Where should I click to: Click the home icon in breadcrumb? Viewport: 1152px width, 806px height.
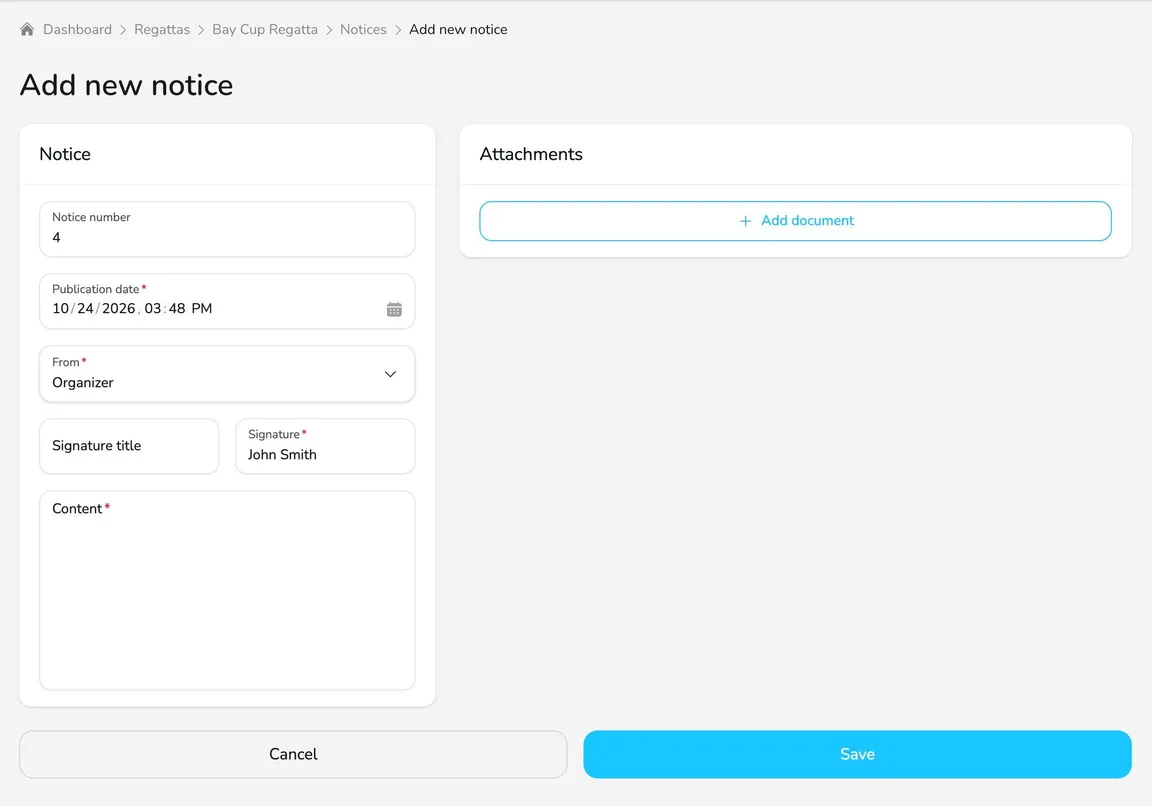tap(27, 29)
